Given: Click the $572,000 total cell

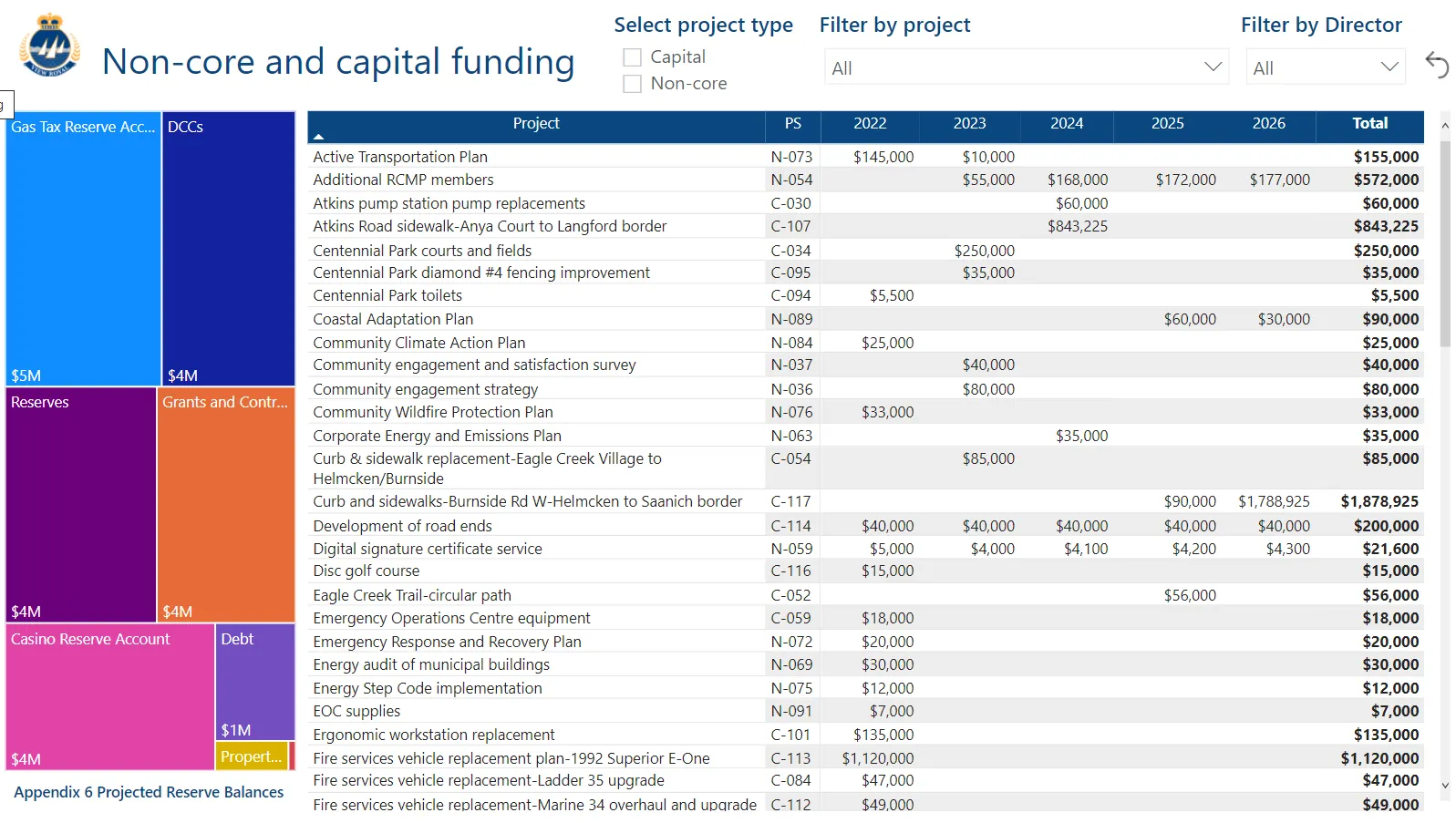Looking at the screenshot, I should pos(1386,180).
